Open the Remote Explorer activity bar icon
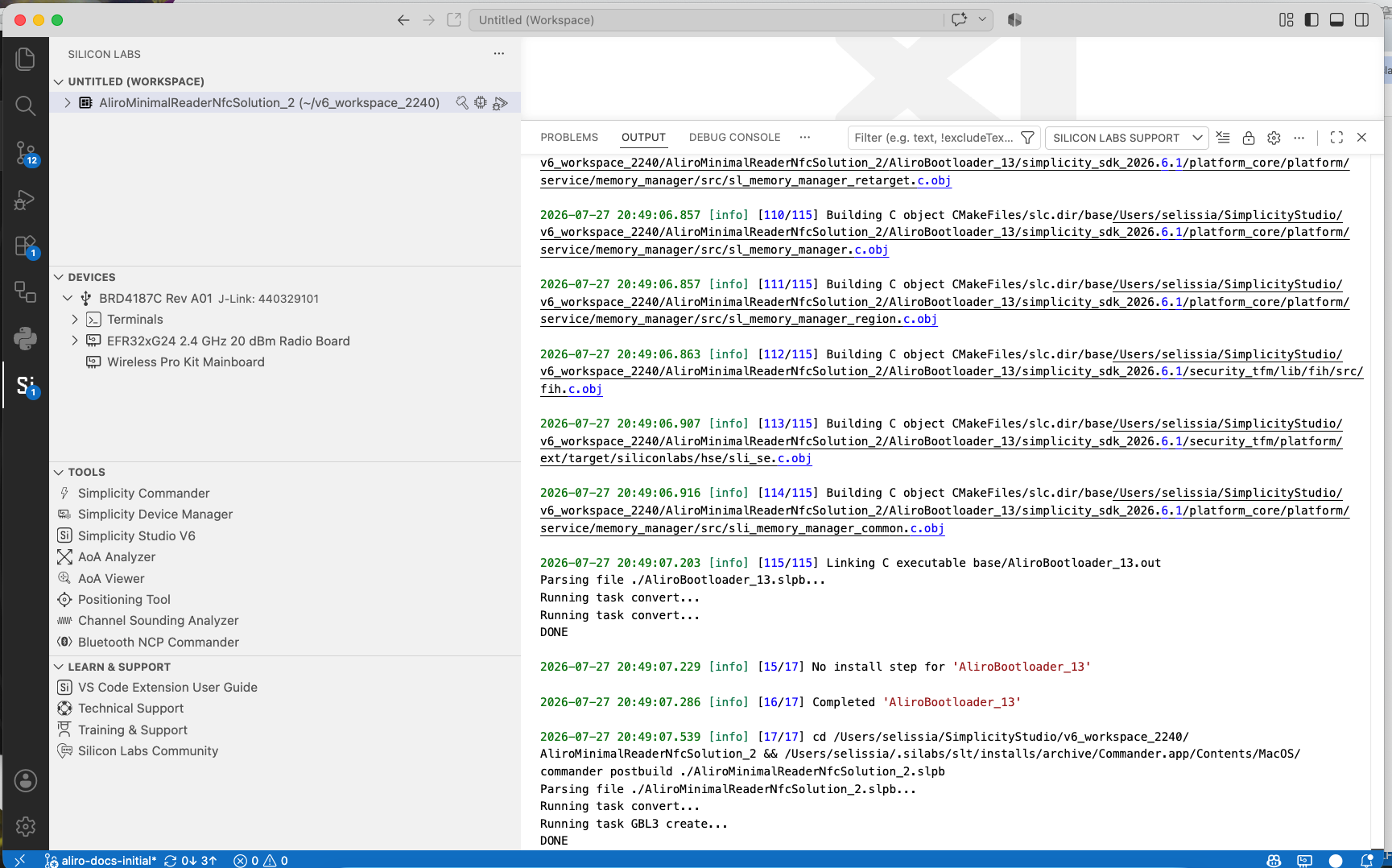Viewport: 1392px width, 868px height. (25, 291)
